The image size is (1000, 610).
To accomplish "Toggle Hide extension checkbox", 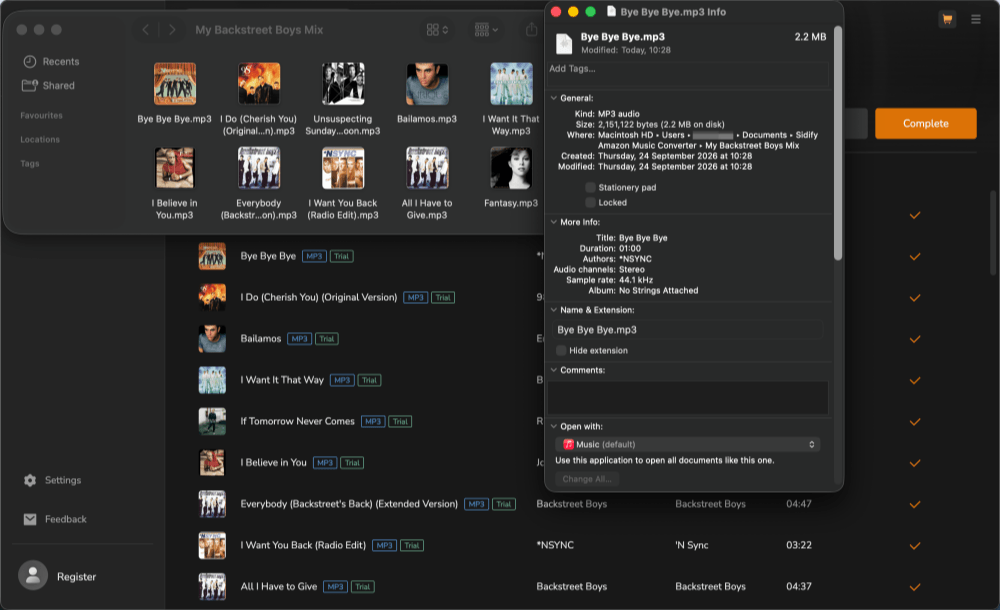I will [x=561, y=350].
